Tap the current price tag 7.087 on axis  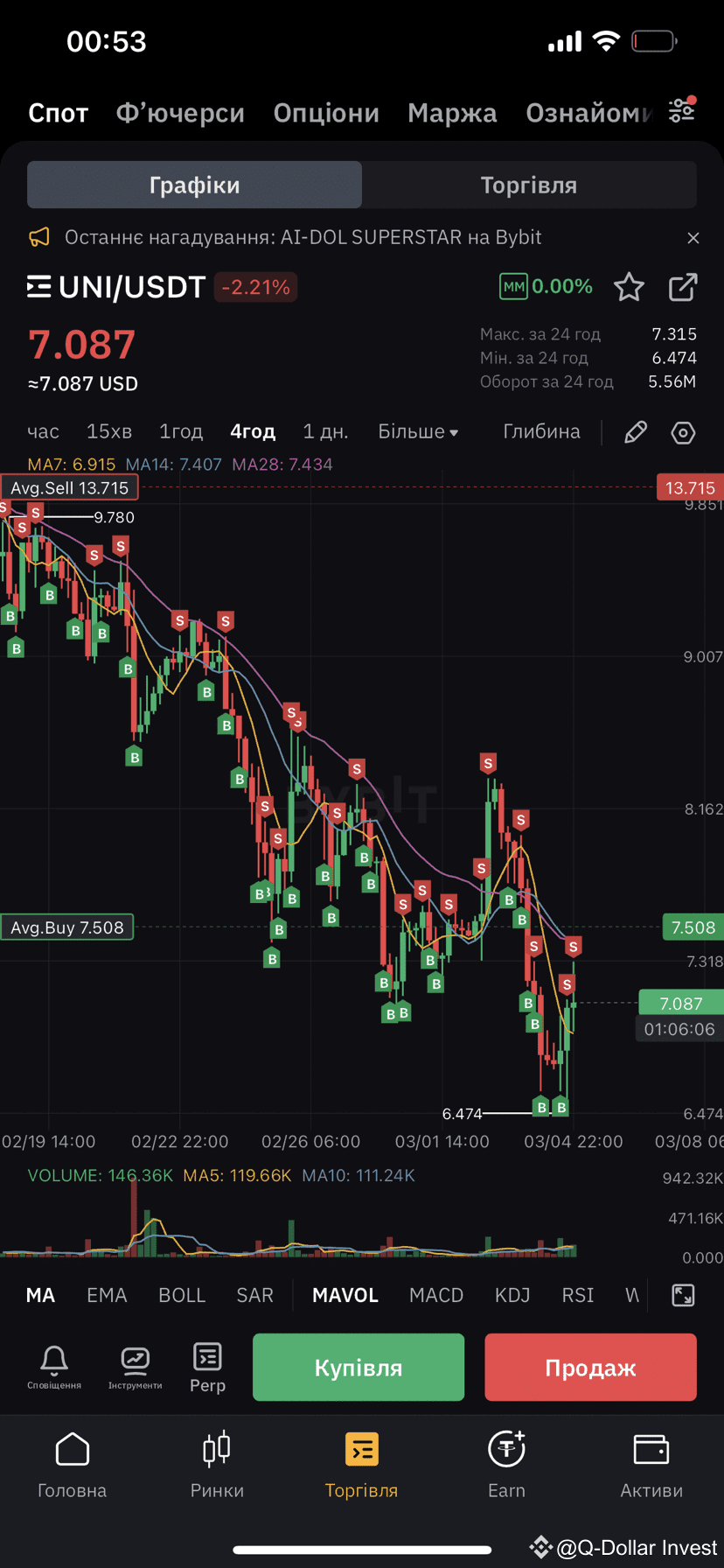(x=681, y=1004)
